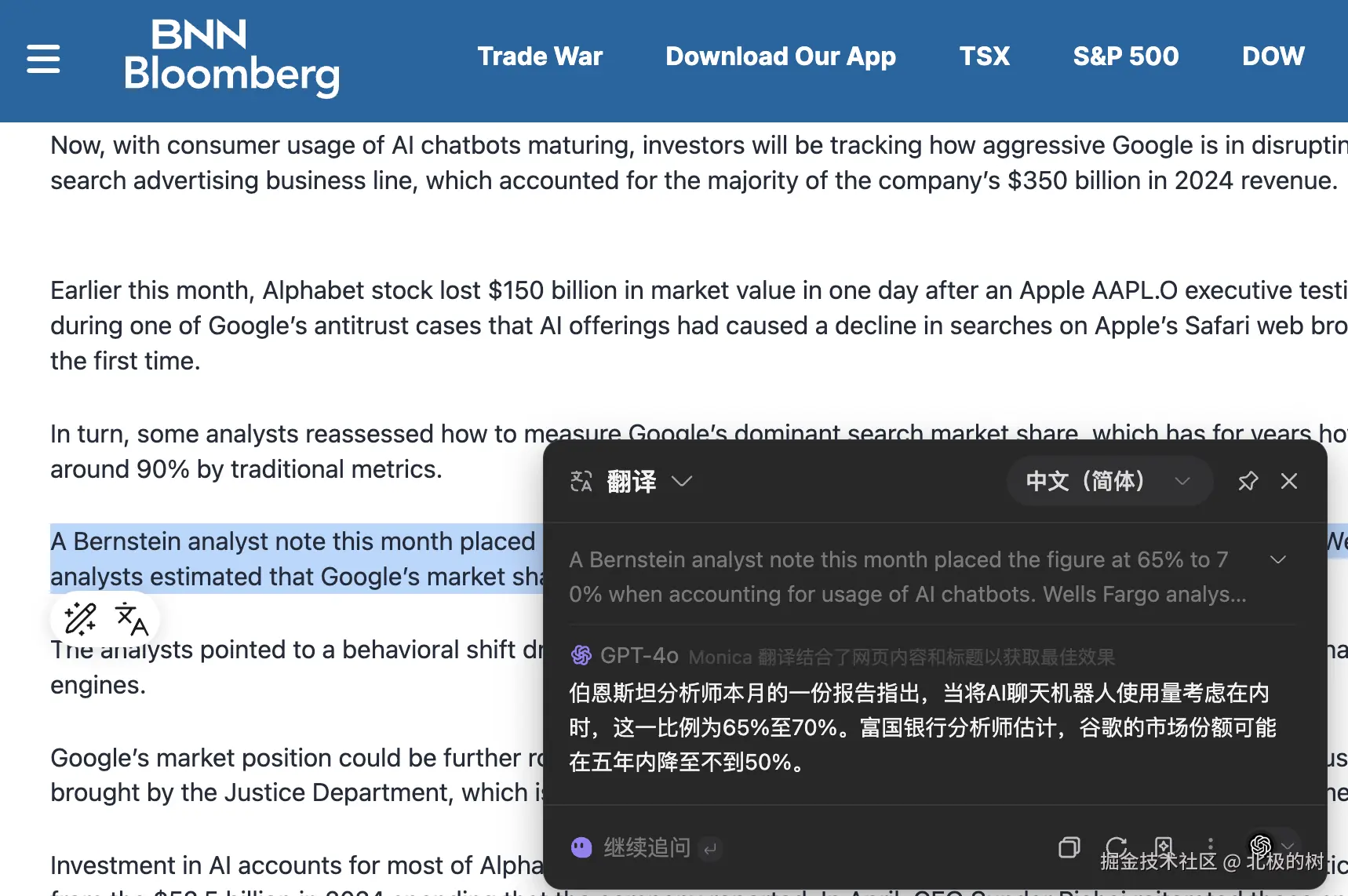Screen dimensions: 1348x896
Task: Click the purple Monica avatar icon in the popup footer
Action: (581, 847)
